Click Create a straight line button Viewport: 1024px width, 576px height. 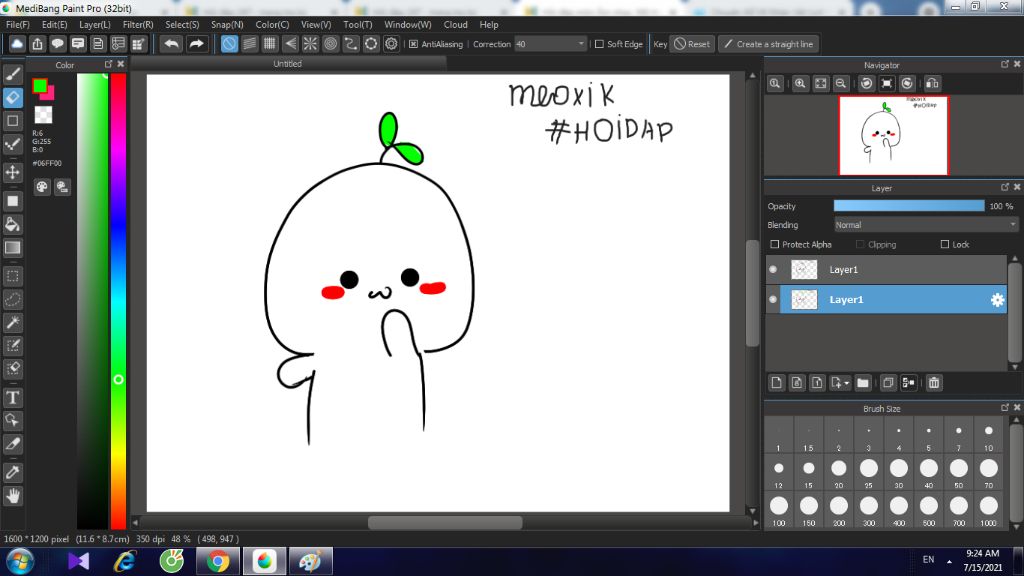click(x=769, y=44)
